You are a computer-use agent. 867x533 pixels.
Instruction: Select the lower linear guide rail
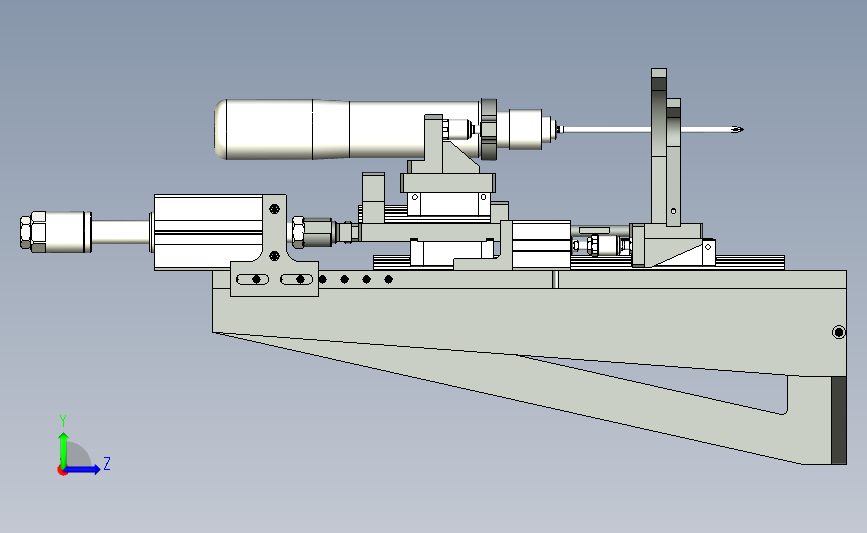click(x=579, y=263)
